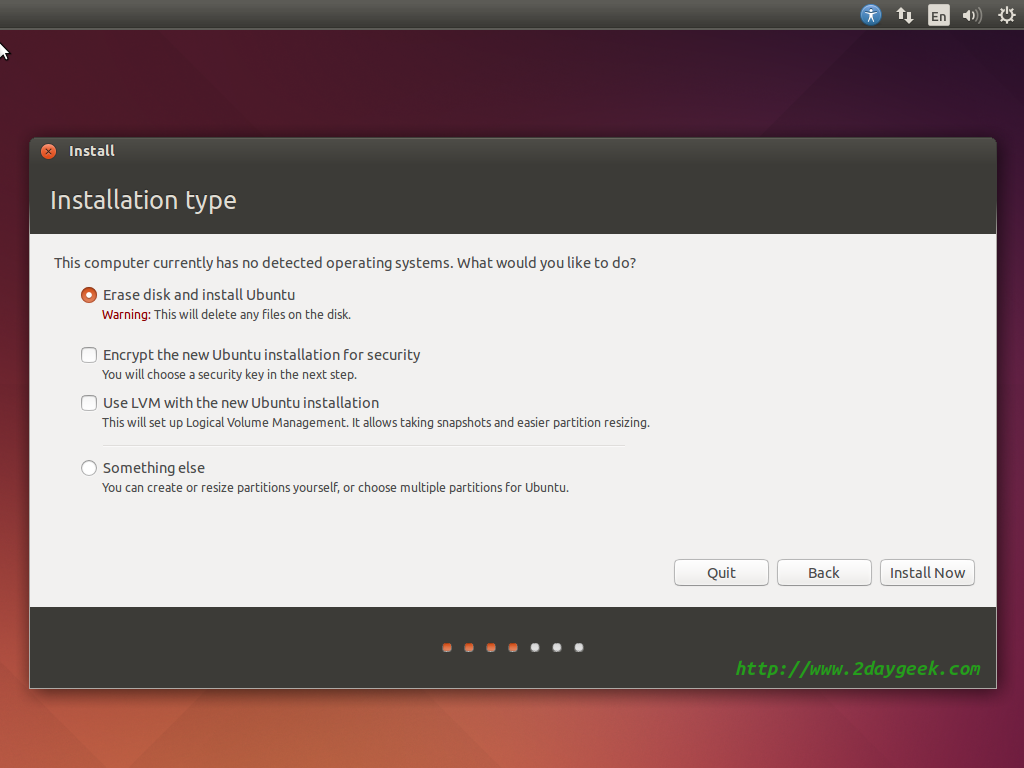The width and height of the screenshot is (1024, 768).
Task: Open the En keyboard layout indicator
Action: pyautogui.click(x=938, y=15)
